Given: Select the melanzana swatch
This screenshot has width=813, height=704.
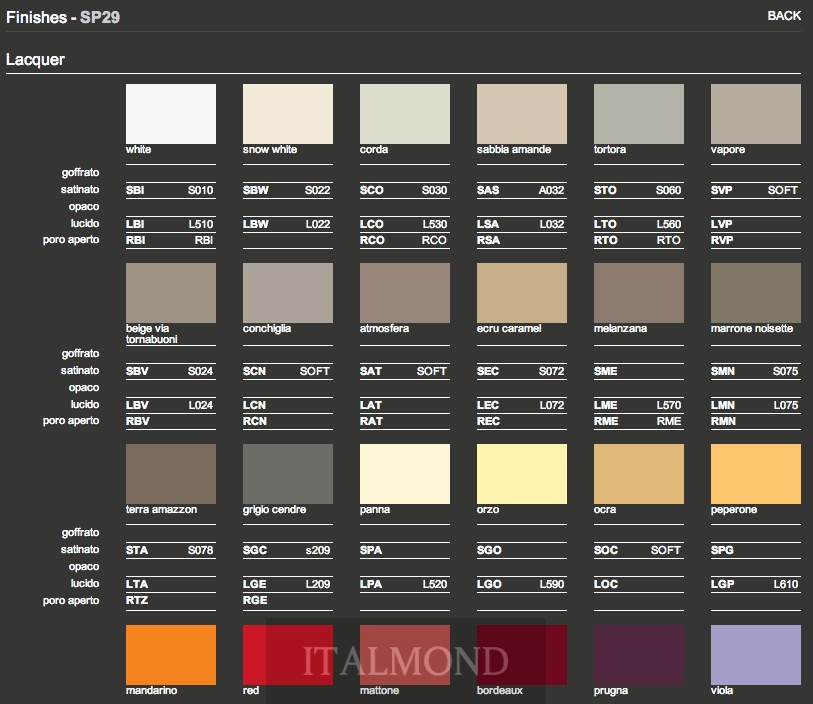Looking at the screenshot, I should click(639, 293).
